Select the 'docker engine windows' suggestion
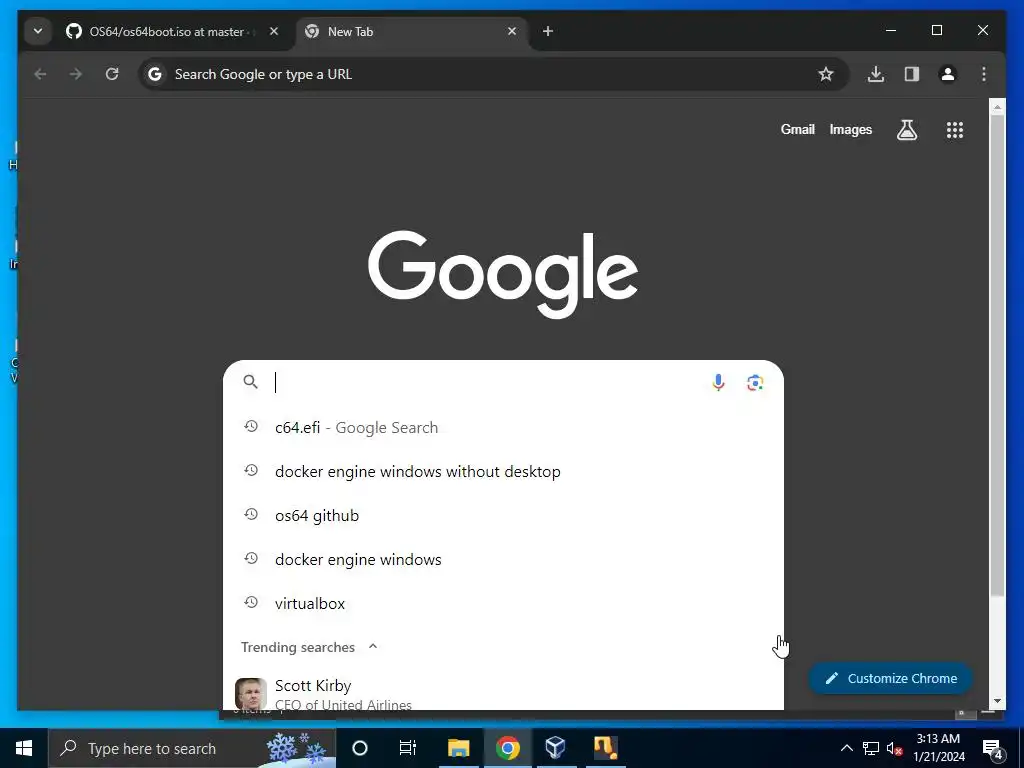The image size is (1024, 768). 503,560
